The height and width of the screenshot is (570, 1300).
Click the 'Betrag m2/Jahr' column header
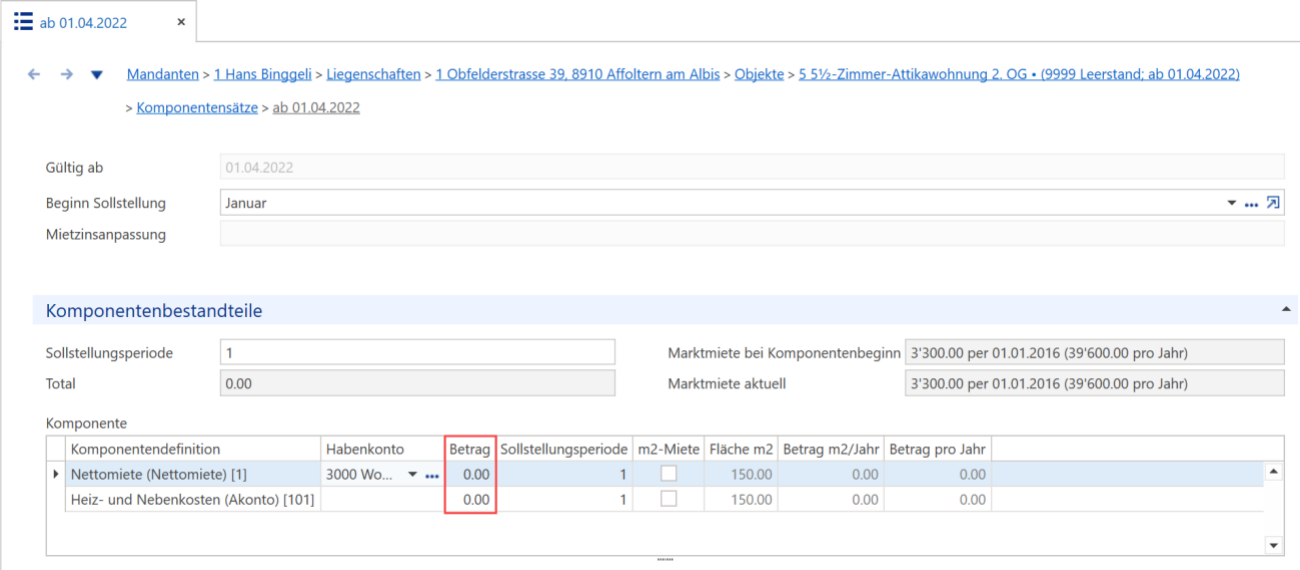point(830,449)
